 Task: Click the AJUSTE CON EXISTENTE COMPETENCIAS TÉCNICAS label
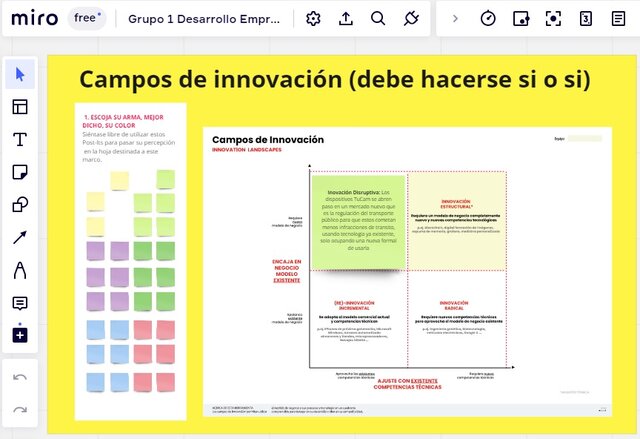coord(407,384)
